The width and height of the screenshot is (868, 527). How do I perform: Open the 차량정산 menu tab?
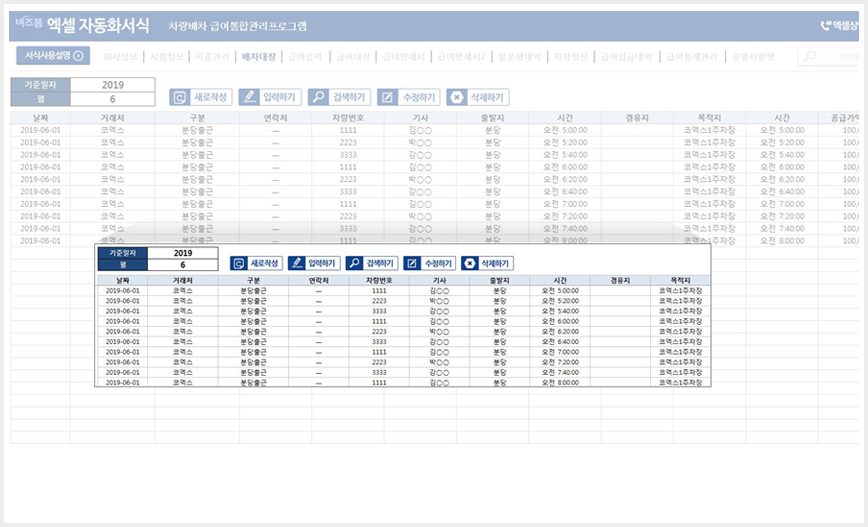coord(570,56)
